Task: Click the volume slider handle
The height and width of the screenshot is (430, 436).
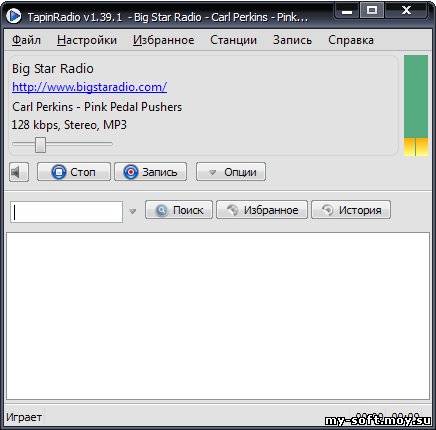Action: pyautogui.click(x=40, y=144)
